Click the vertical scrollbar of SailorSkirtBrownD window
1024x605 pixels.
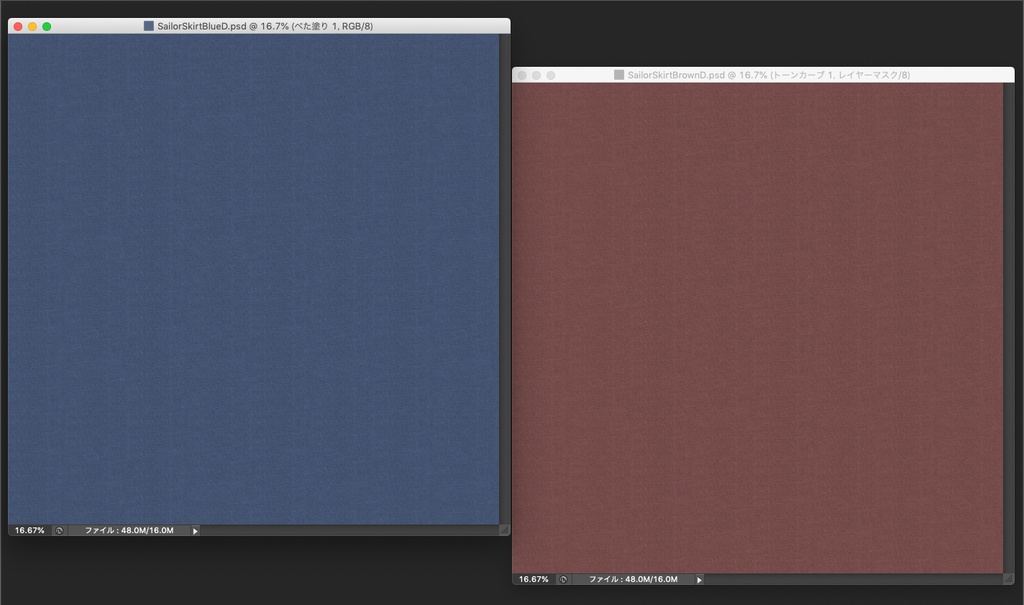click(x=1008, y=328)
